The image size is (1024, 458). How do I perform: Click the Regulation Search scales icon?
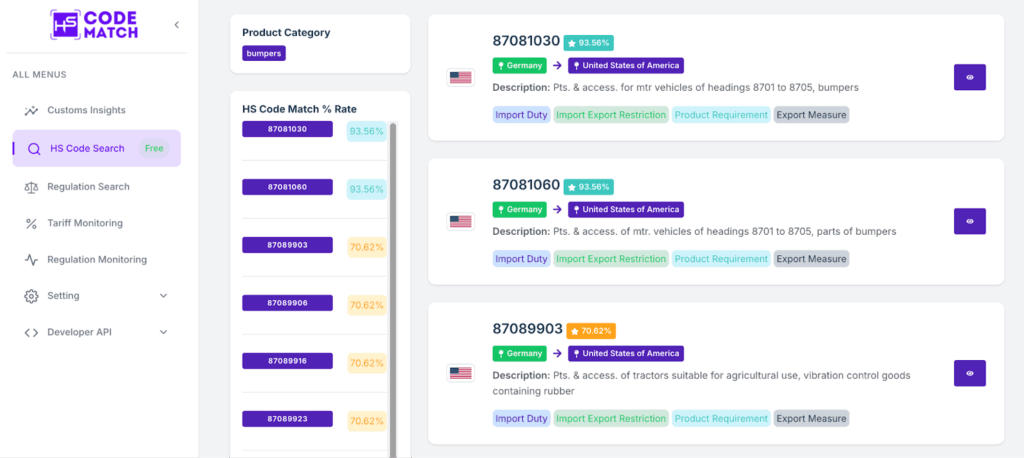click(31, 187)
